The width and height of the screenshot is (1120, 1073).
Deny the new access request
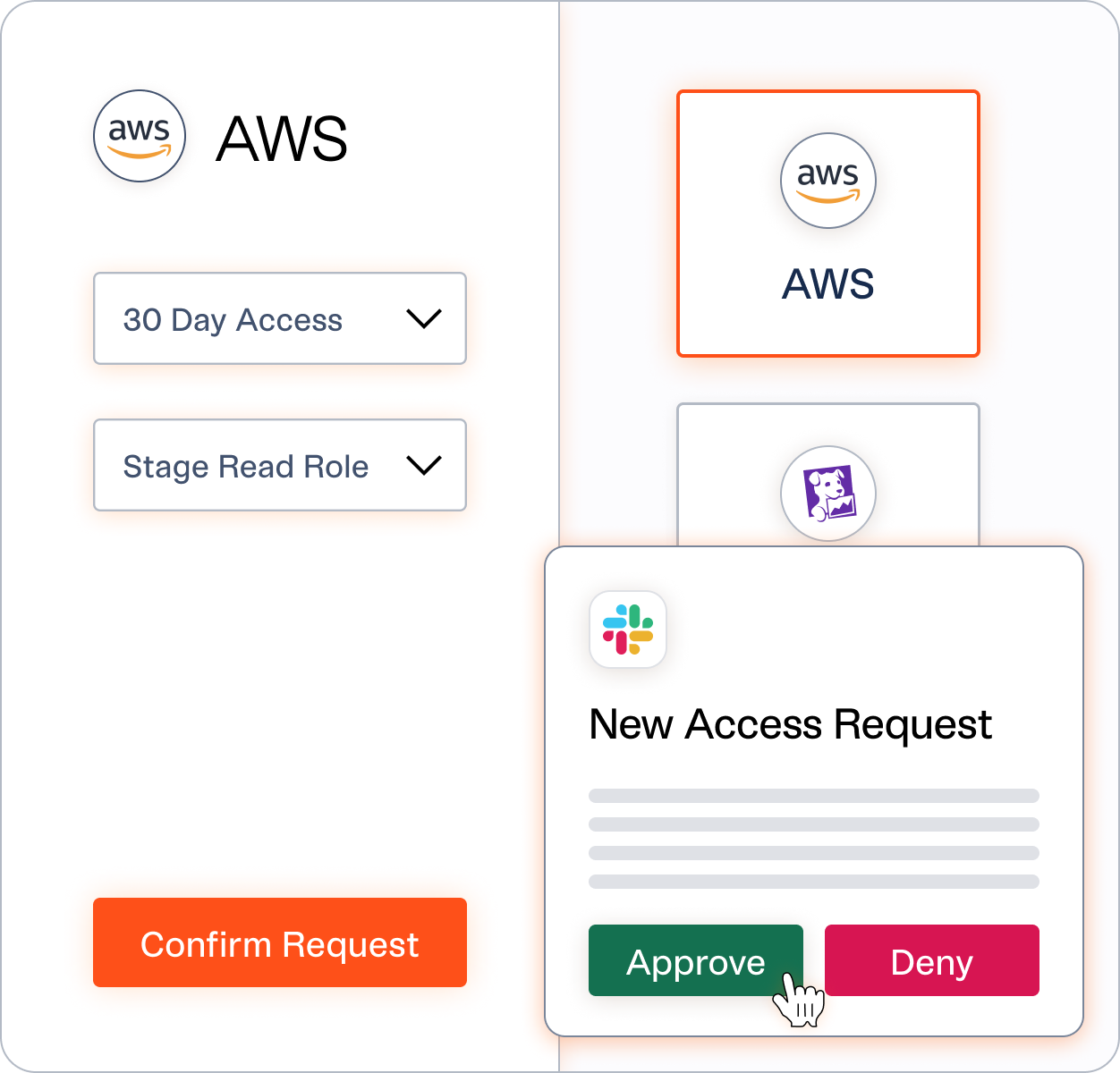tap(932, 960)
